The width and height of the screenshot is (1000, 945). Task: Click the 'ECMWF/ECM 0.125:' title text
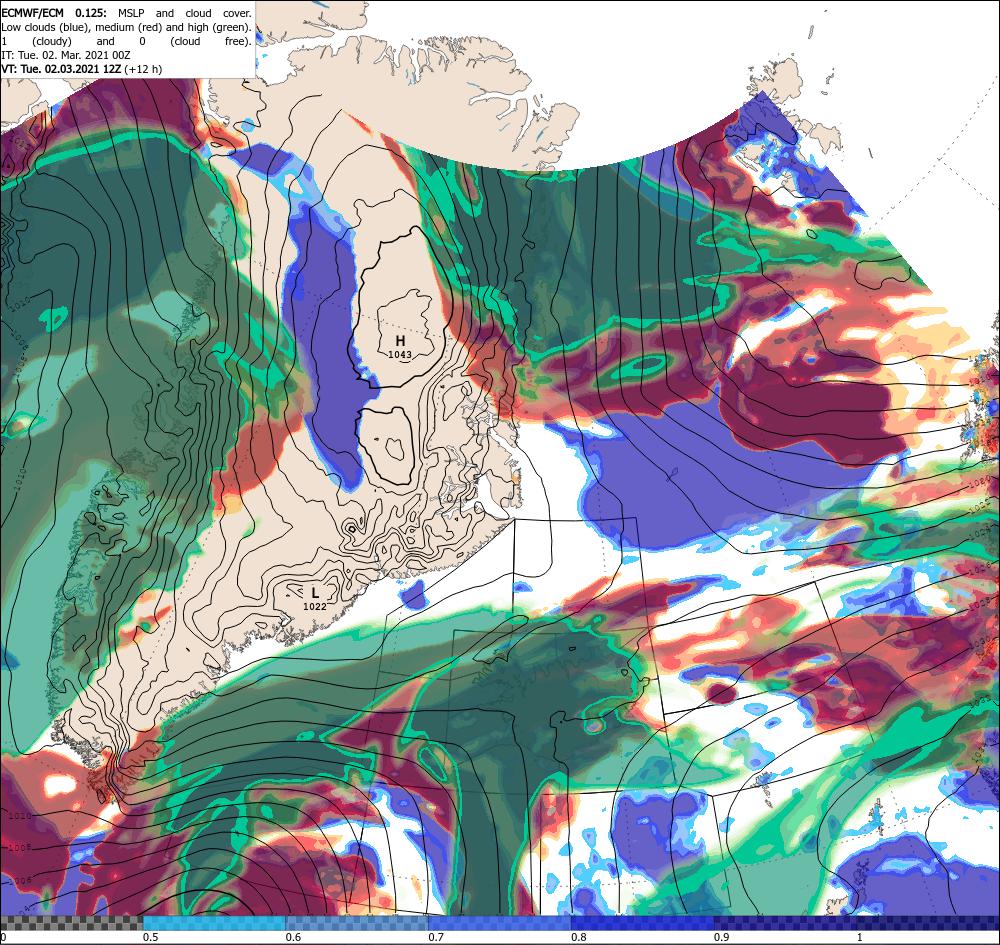pyautogui.click(x=52, y=13)
